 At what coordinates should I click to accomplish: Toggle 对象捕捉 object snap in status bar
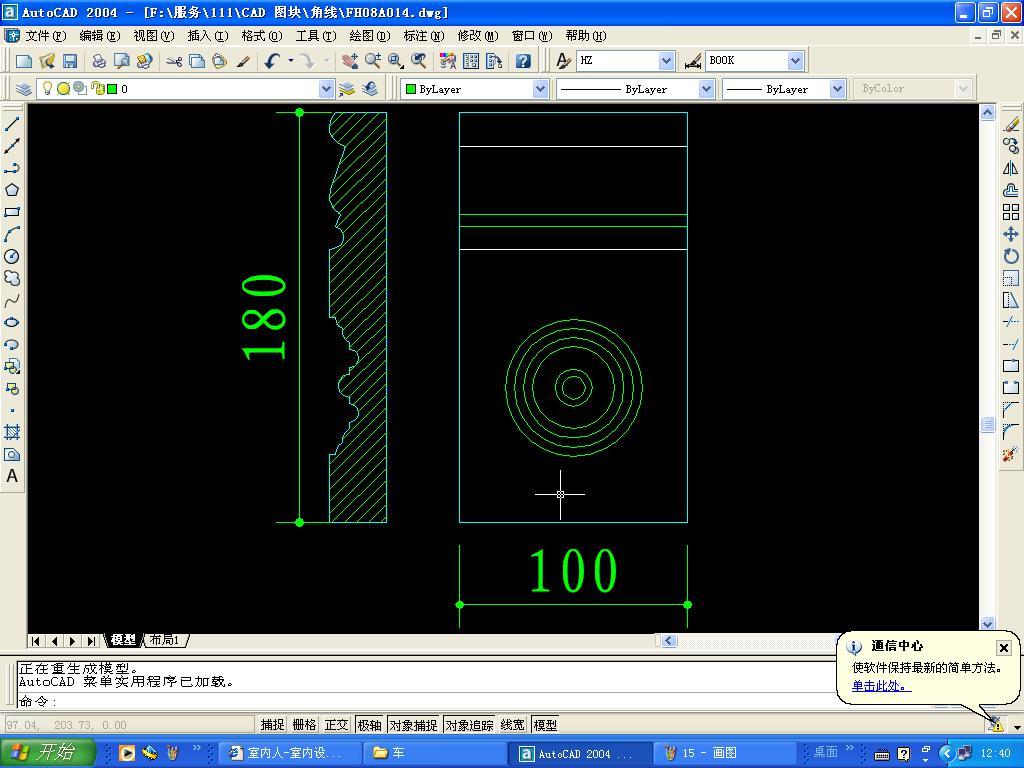tap(413, 725)
